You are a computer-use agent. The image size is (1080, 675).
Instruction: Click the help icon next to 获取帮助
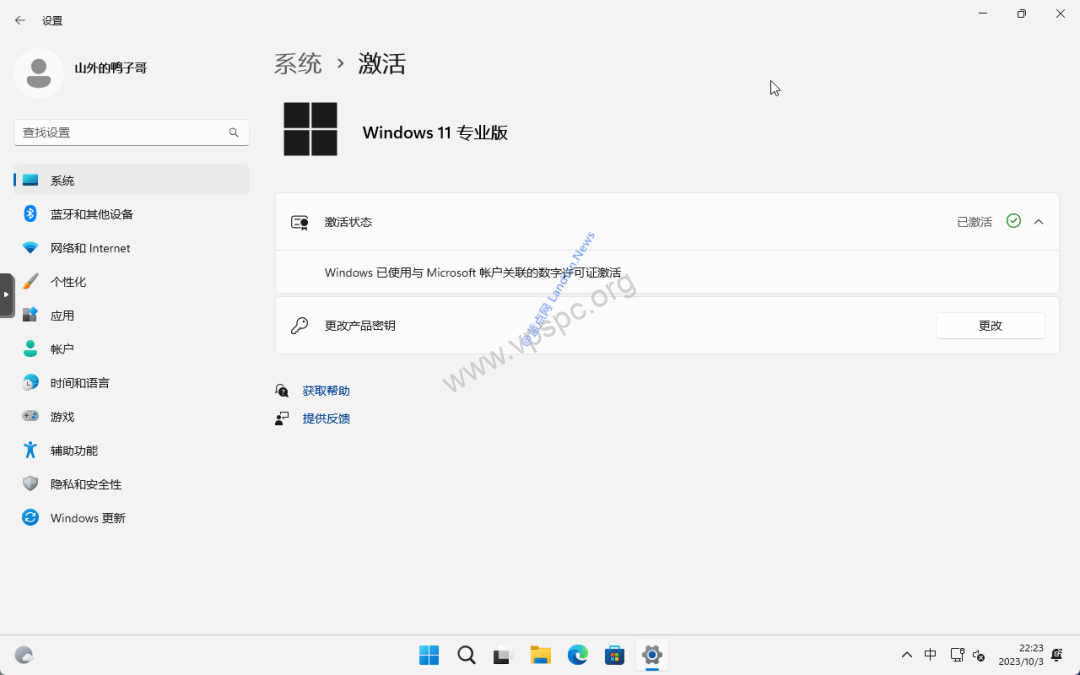click(x=282, y=391)
